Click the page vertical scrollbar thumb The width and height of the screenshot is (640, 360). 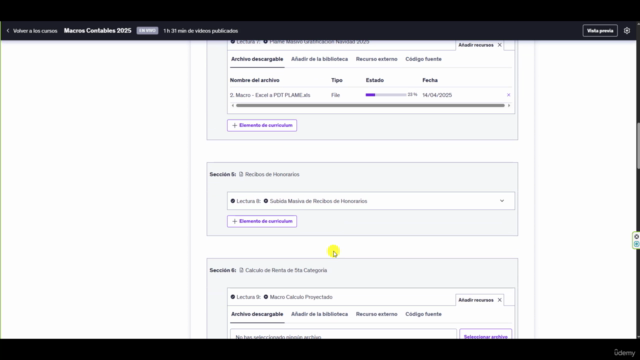(x=638, y=145)
